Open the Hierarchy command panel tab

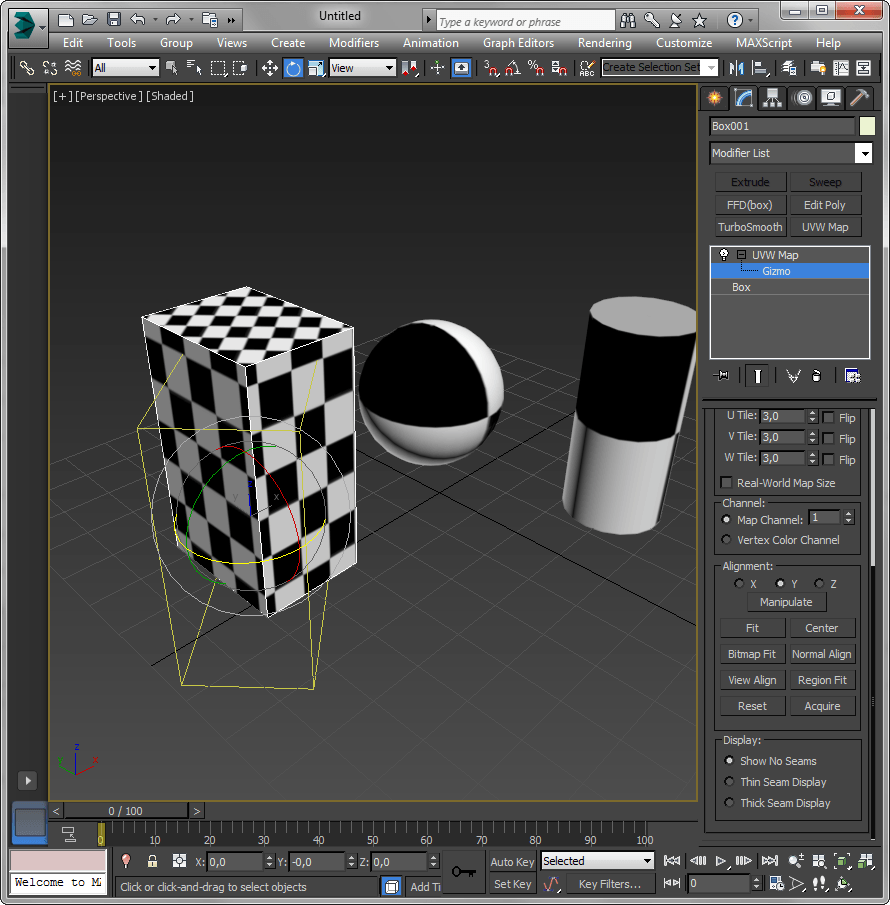pyautogui.click(x=772, y=97)
